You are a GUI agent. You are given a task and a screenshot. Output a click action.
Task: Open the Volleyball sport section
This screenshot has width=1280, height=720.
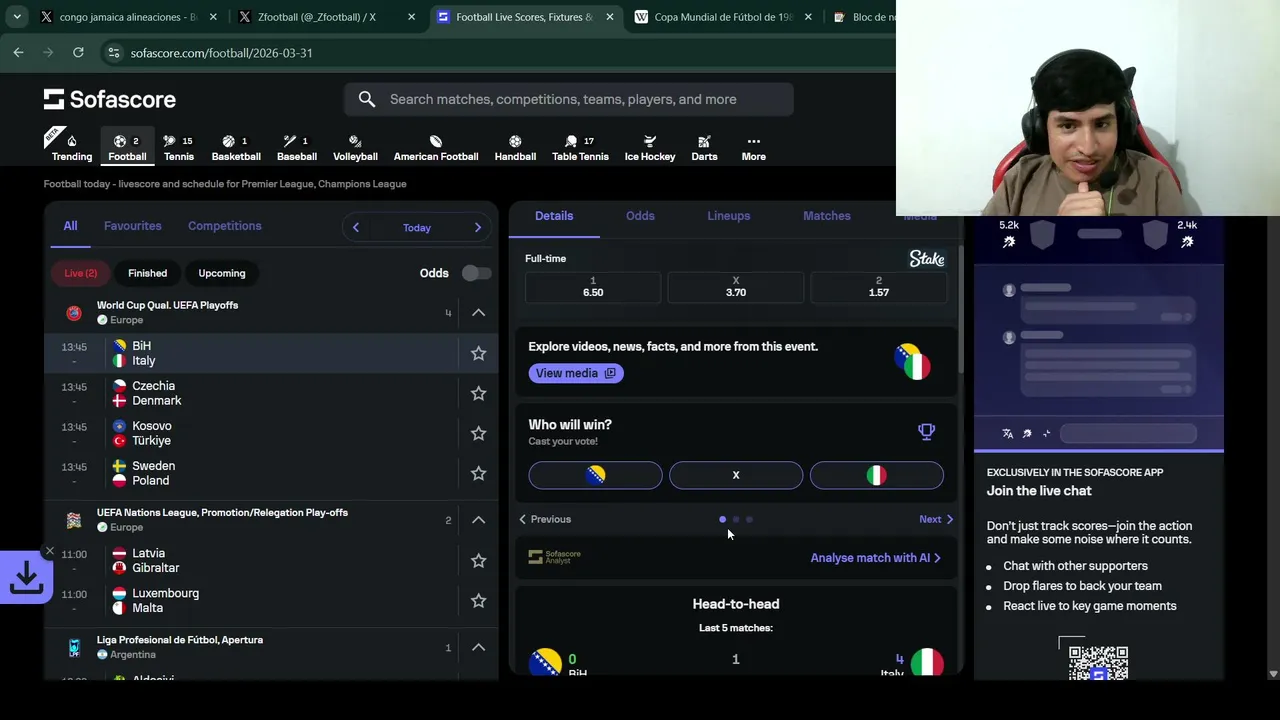click(x=355, y=148)
